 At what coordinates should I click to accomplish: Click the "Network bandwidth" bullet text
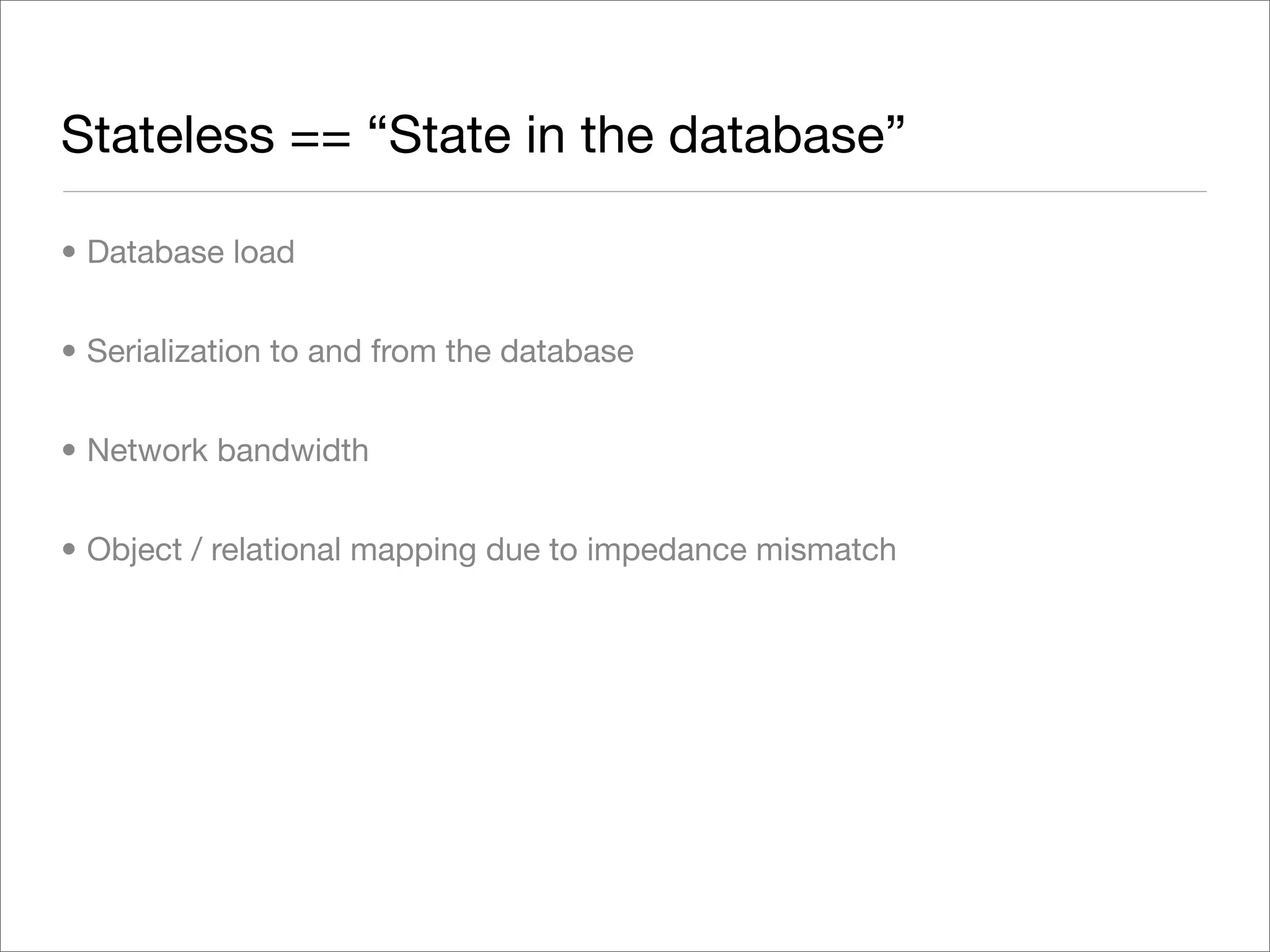228,451
